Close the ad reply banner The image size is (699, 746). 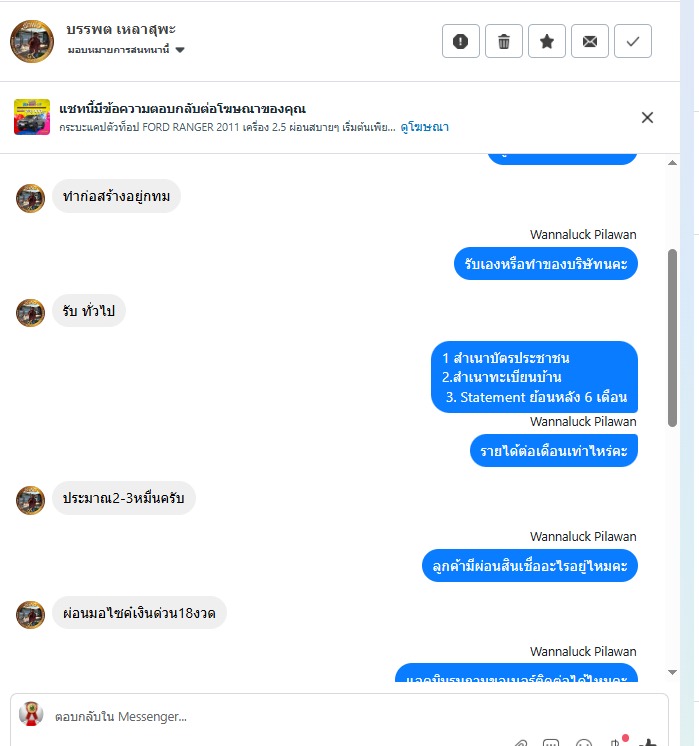coord(647,118)
